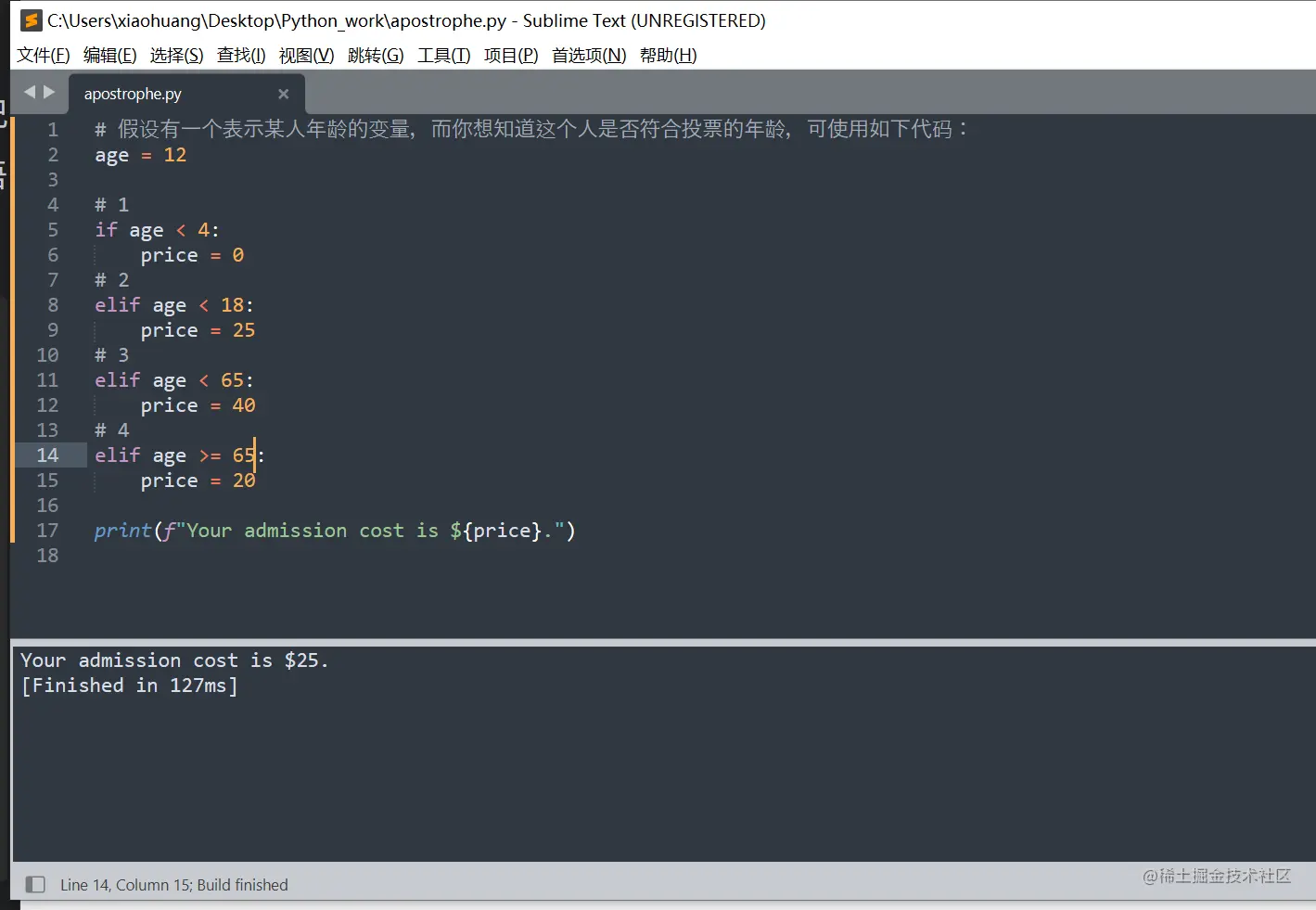Screen dimensions: 1316x910
Task: Click the '# 4' comment line
Action: point(111,430)
